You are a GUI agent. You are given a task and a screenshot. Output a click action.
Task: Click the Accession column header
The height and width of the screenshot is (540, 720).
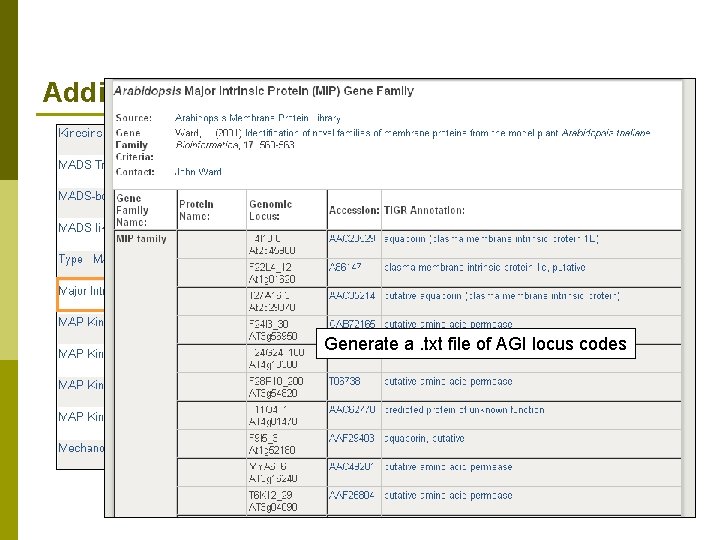[354, 210]
